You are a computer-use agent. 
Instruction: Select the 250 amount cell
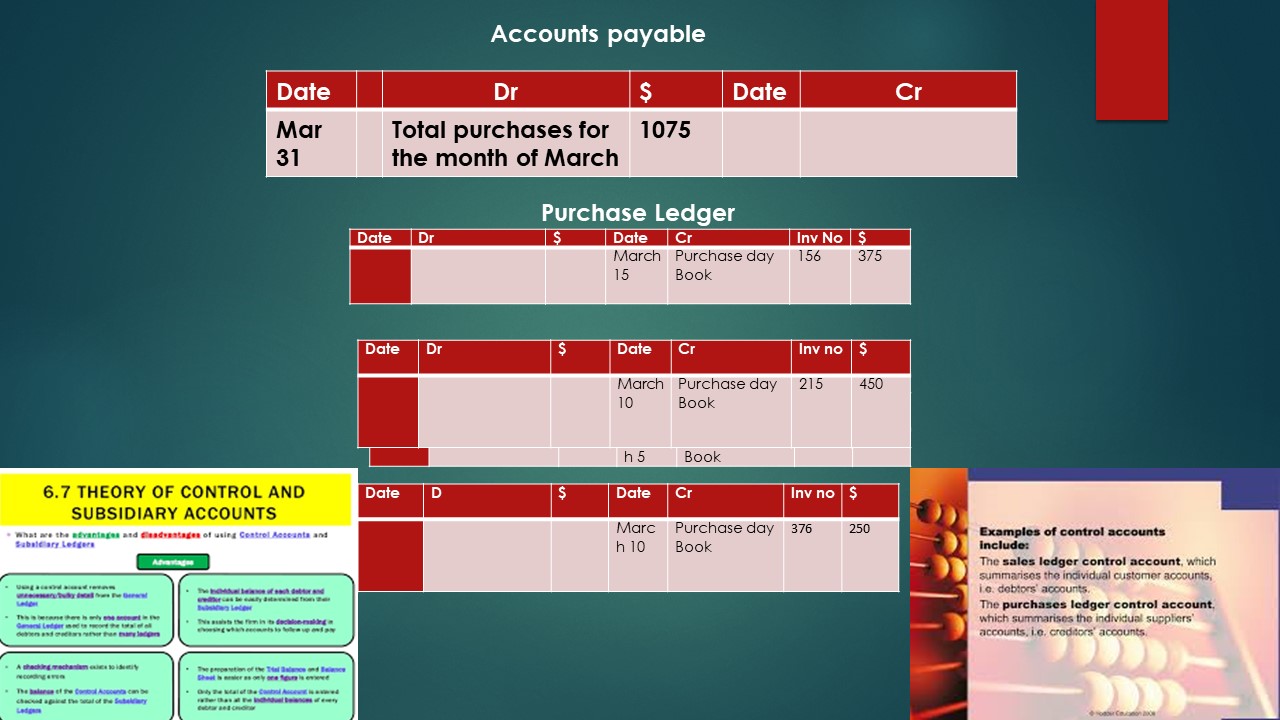point(869,538)
